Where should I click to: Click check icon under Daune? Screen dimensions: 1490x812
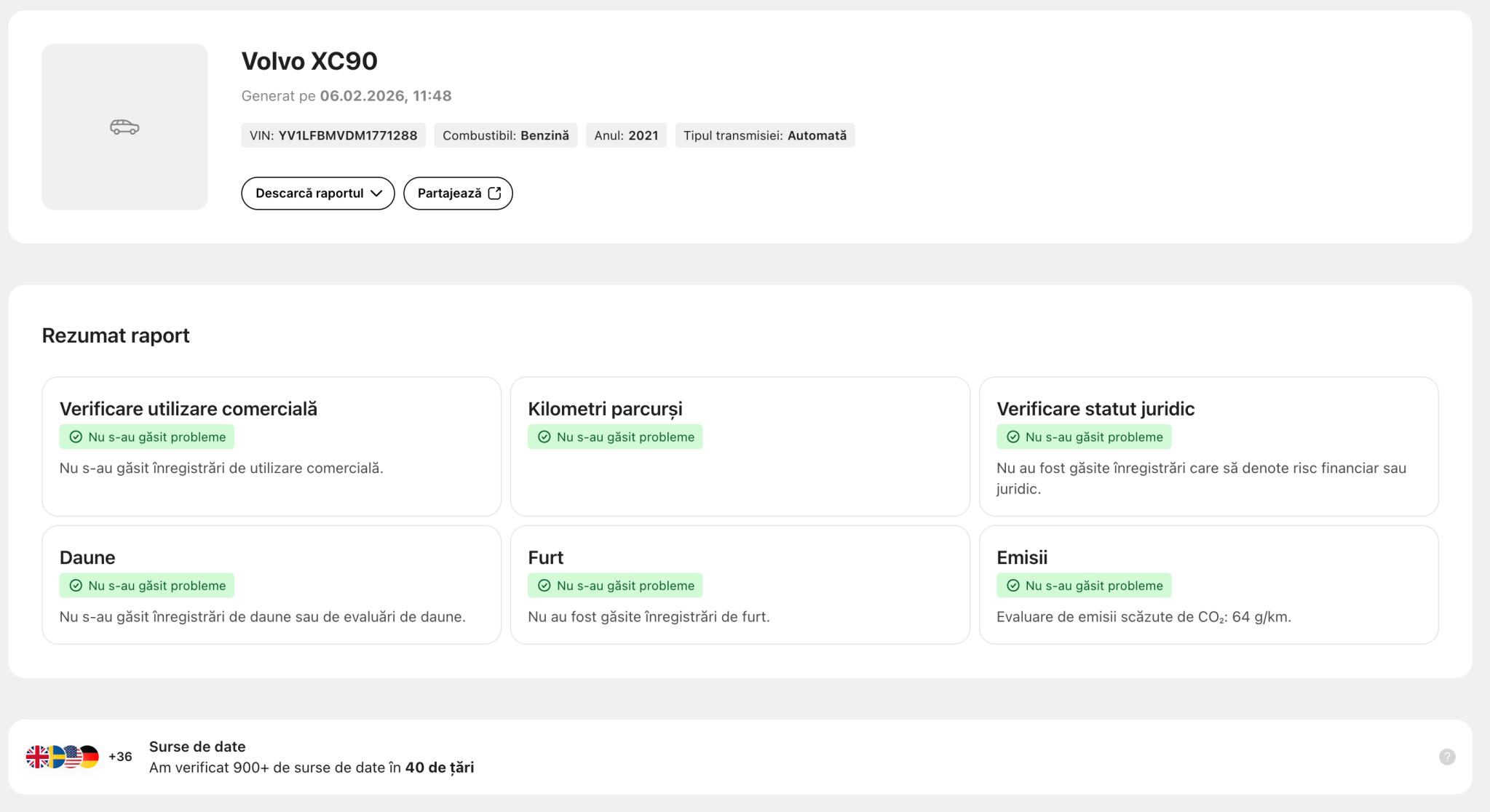(x=76, y=586)
